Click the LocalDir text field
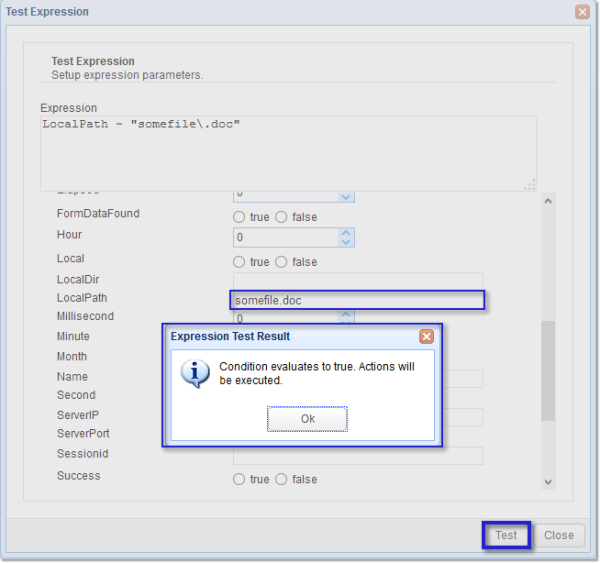 click(x=358, y=281)
